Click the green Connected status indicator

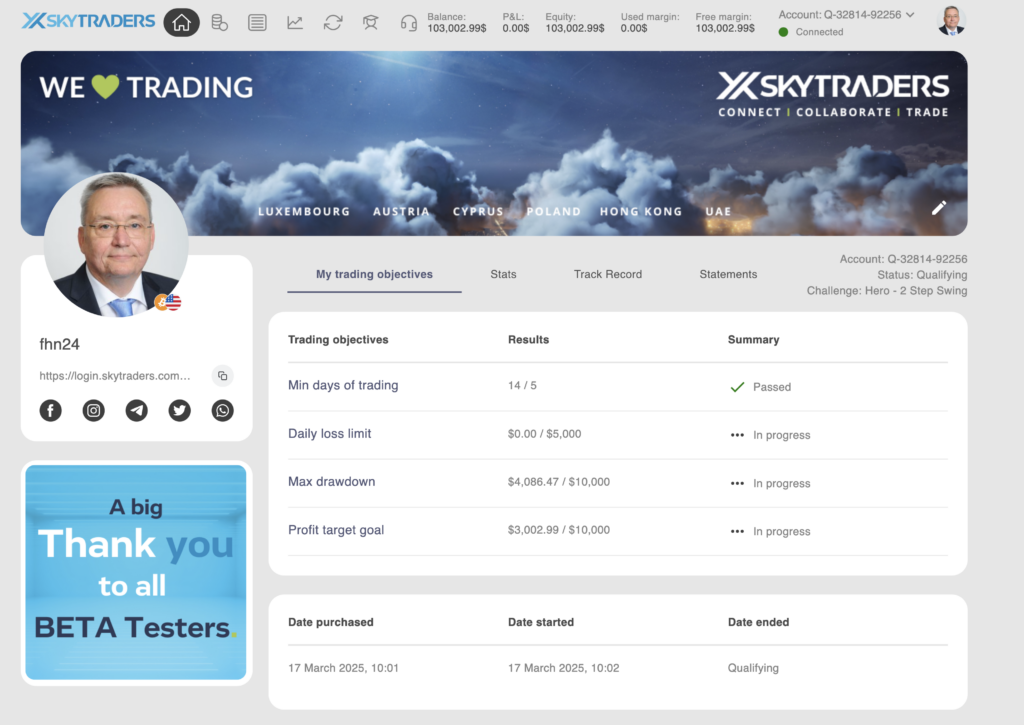[x=784, y=32]
